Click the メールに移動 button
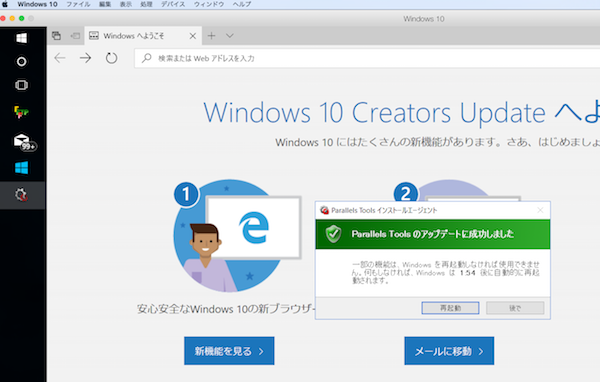 449,351
